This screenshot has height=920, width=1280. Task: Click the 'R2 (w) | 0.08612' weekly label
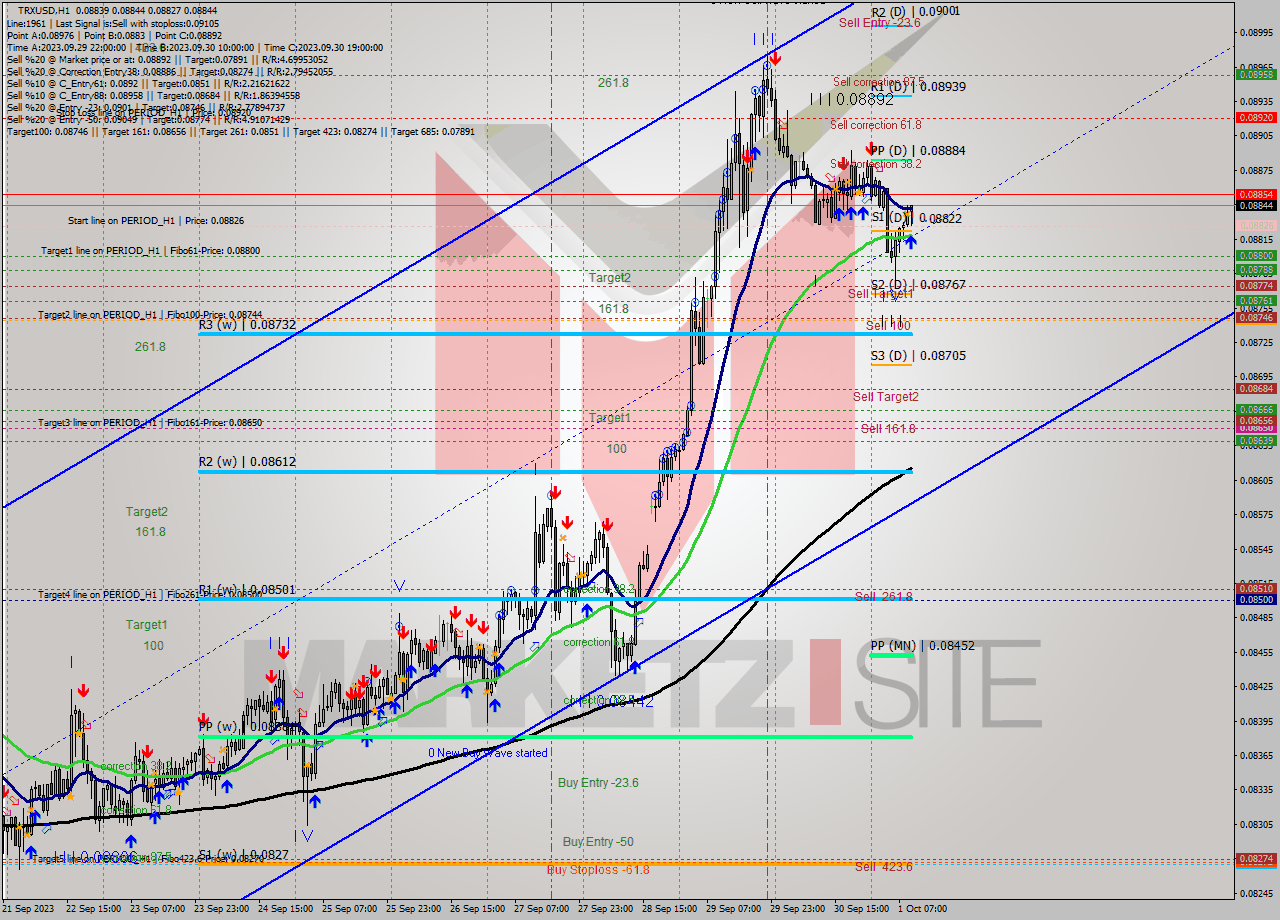click(x=247, y=462)
